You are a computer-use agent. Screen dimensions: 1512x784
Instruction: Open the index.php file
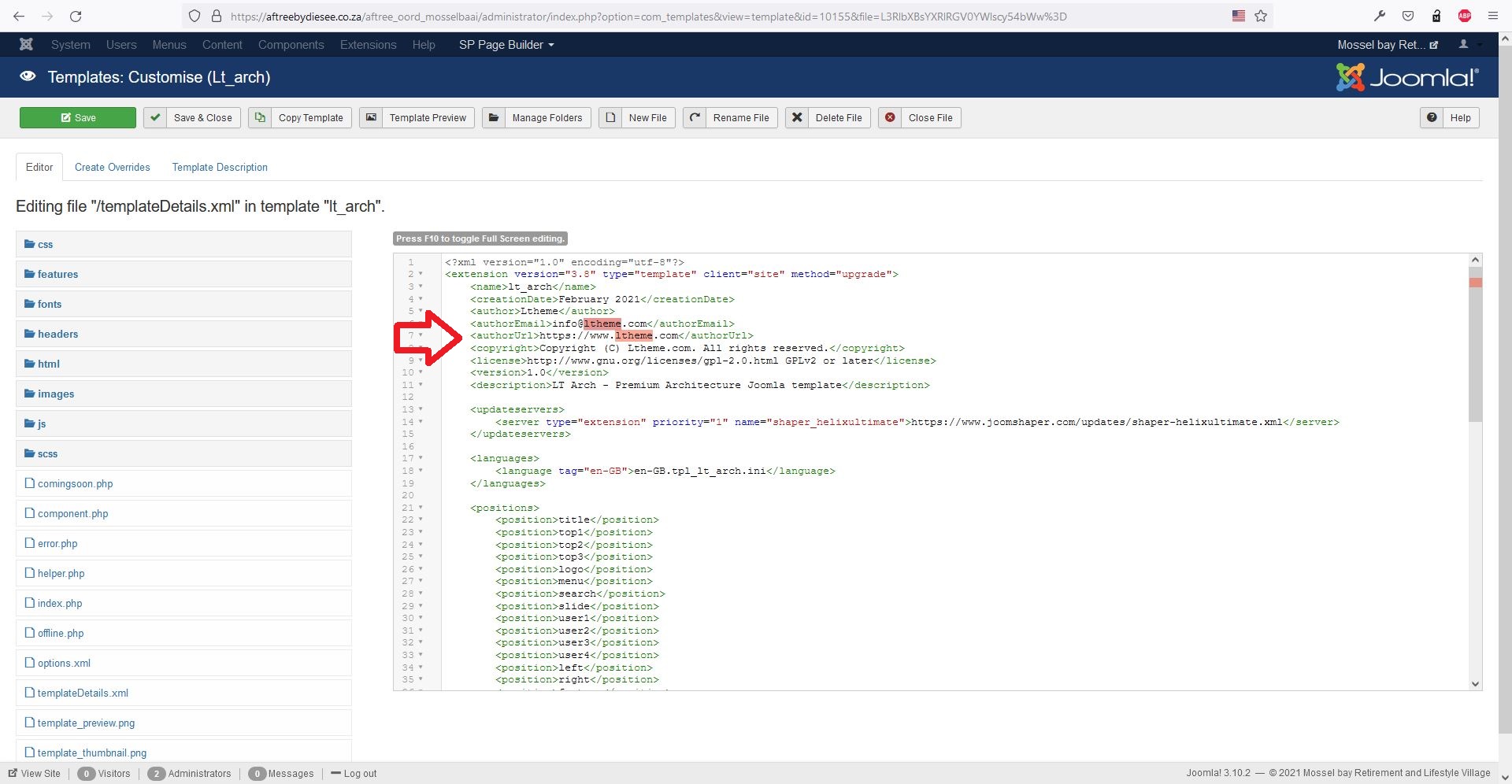point(60,604)
